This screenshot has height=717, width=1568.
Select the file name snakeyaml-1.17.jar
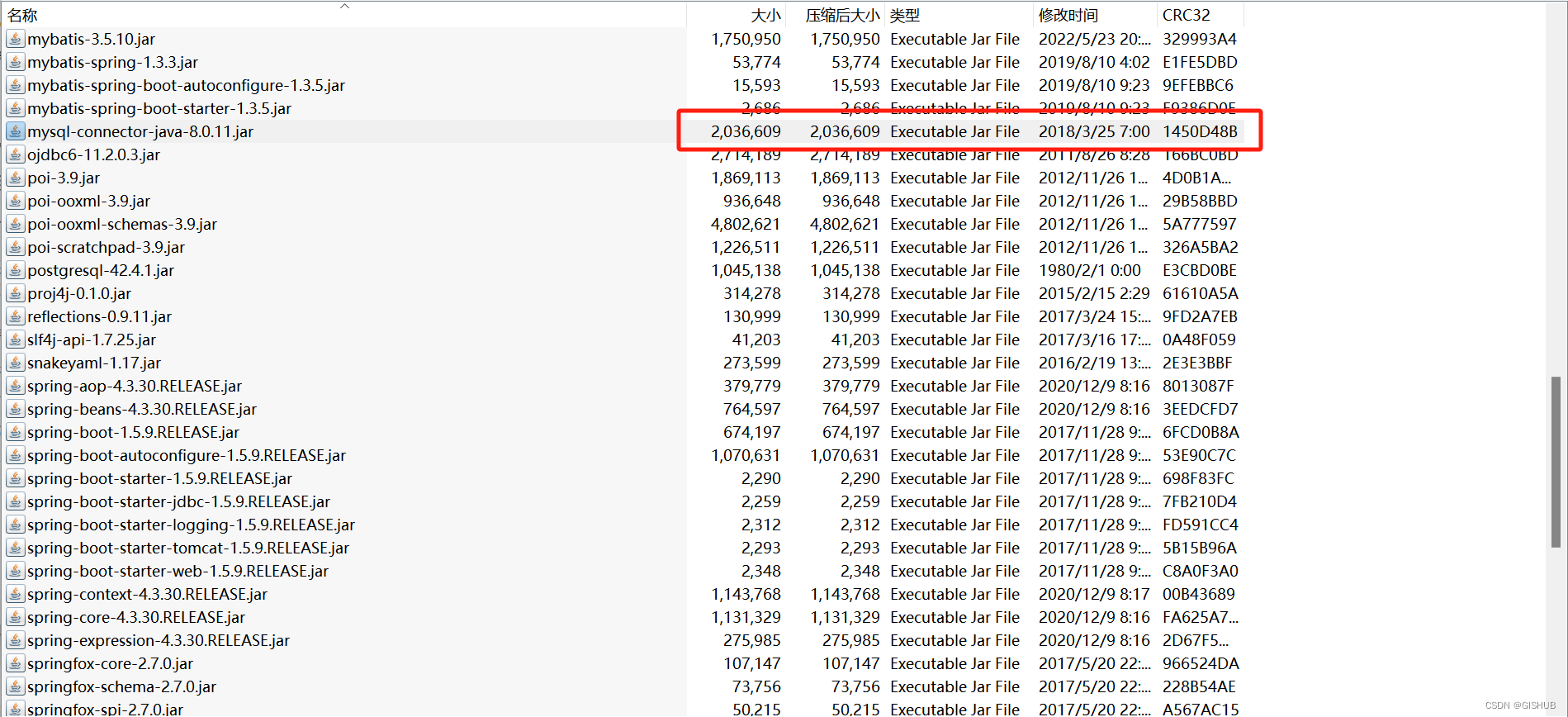[x=94, y=363]
